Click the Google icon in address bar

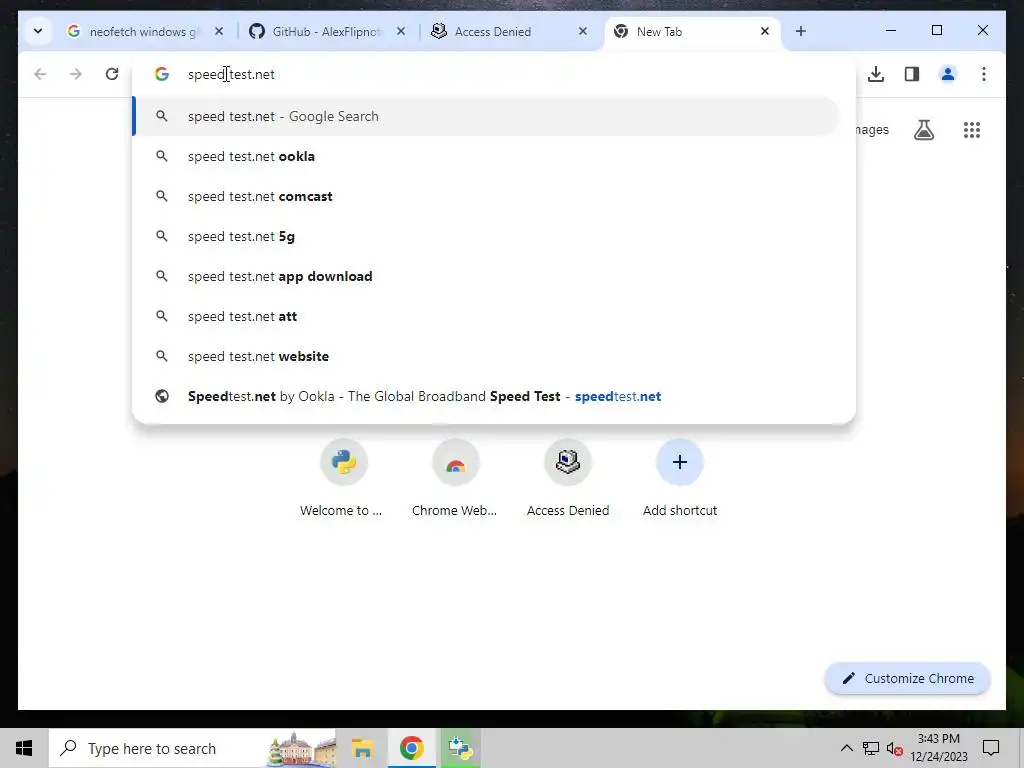(x=162, y=74)
